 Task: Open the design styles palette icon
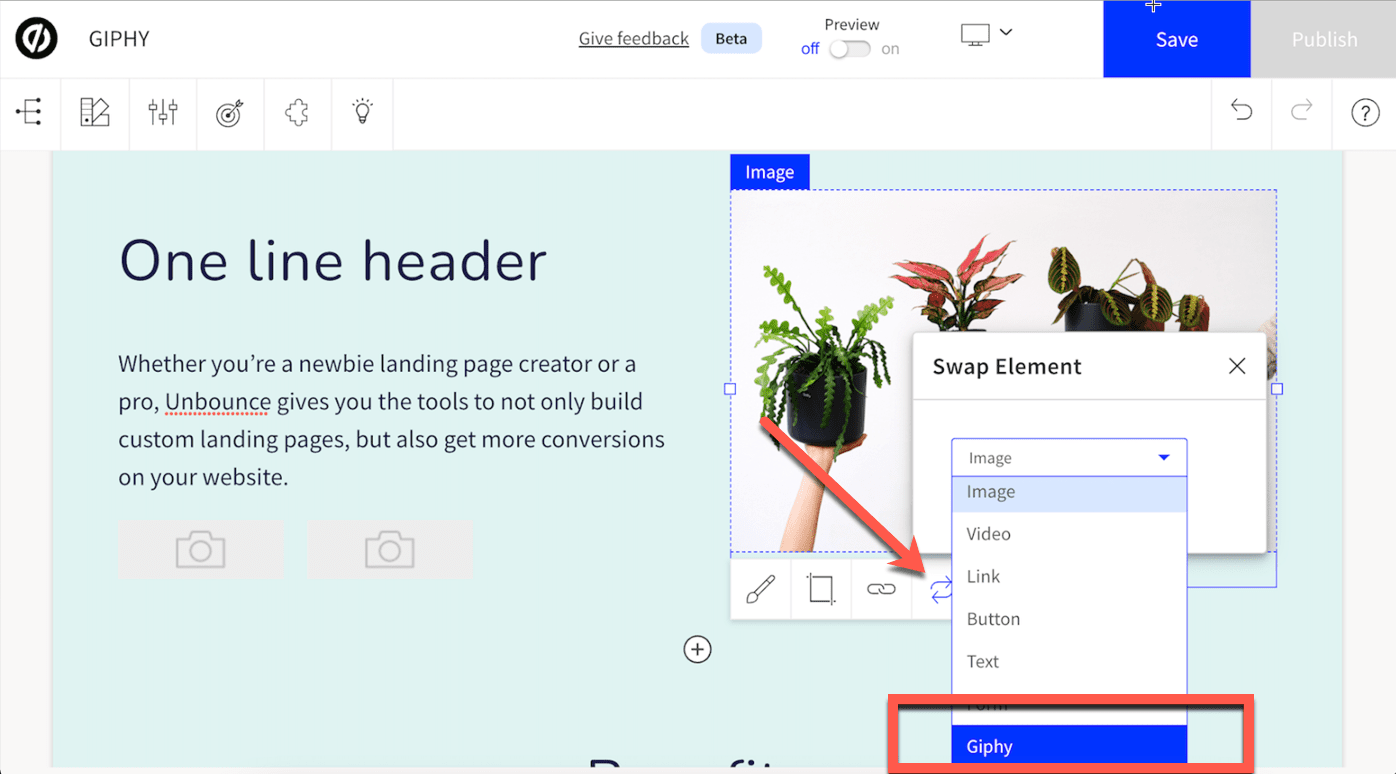(95, 112)
